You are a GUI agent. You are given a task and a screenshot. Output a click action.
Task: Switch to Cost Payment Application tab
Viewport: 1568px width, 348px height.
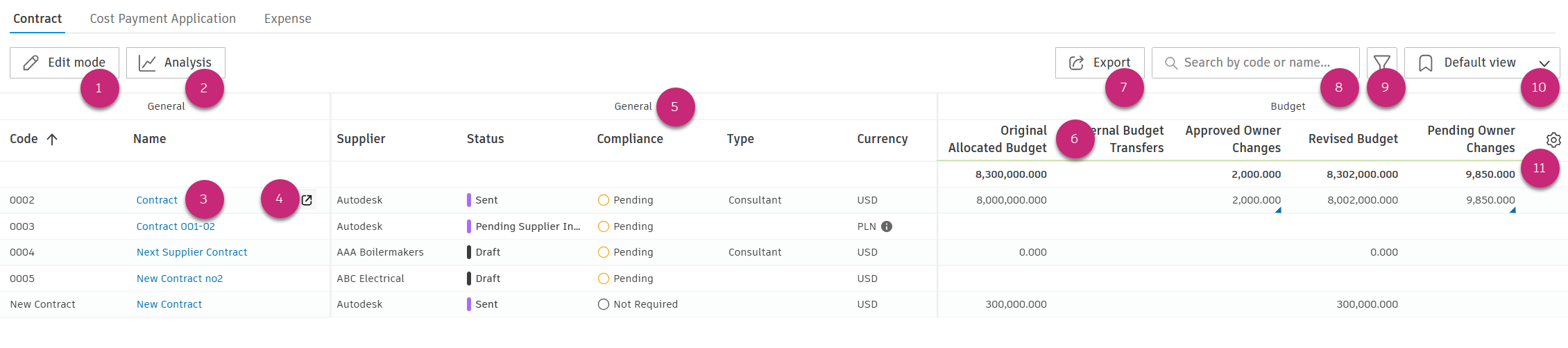[x=162, y=19]
